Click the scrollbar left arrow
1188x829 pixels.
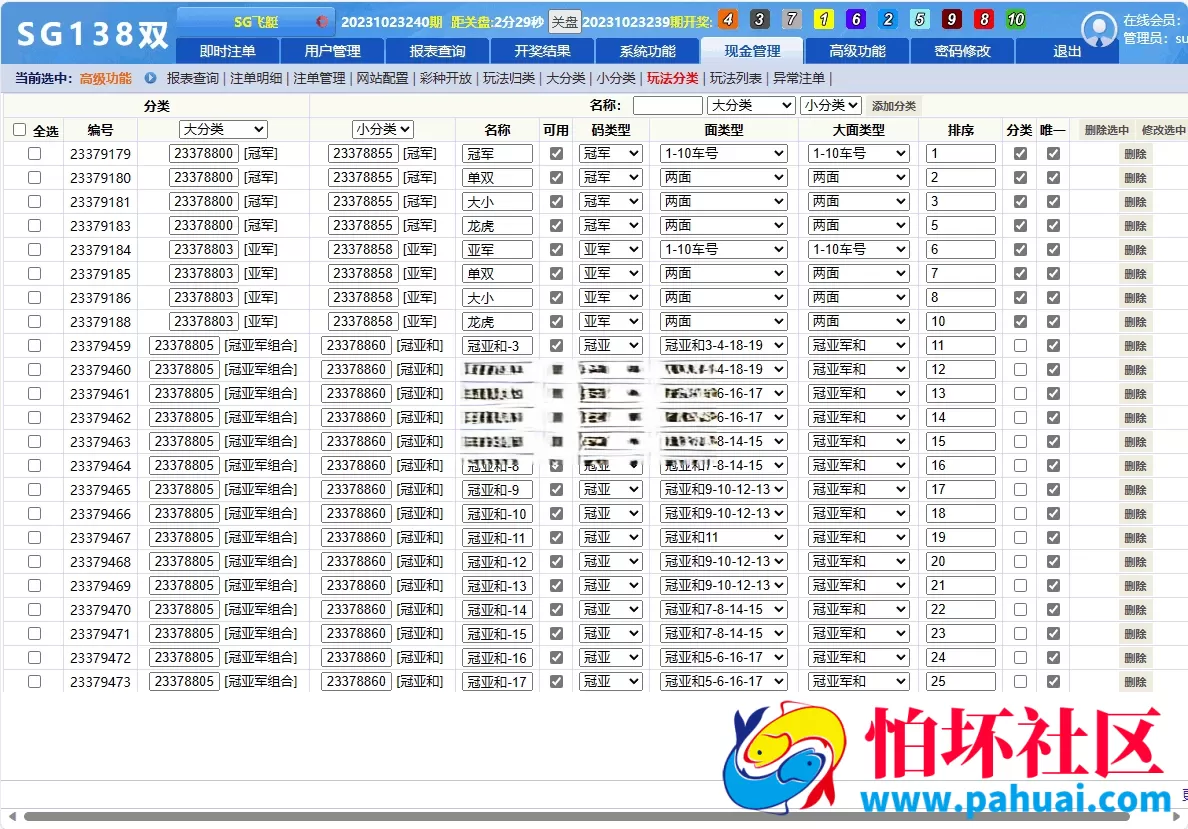[x=11, y=816]
